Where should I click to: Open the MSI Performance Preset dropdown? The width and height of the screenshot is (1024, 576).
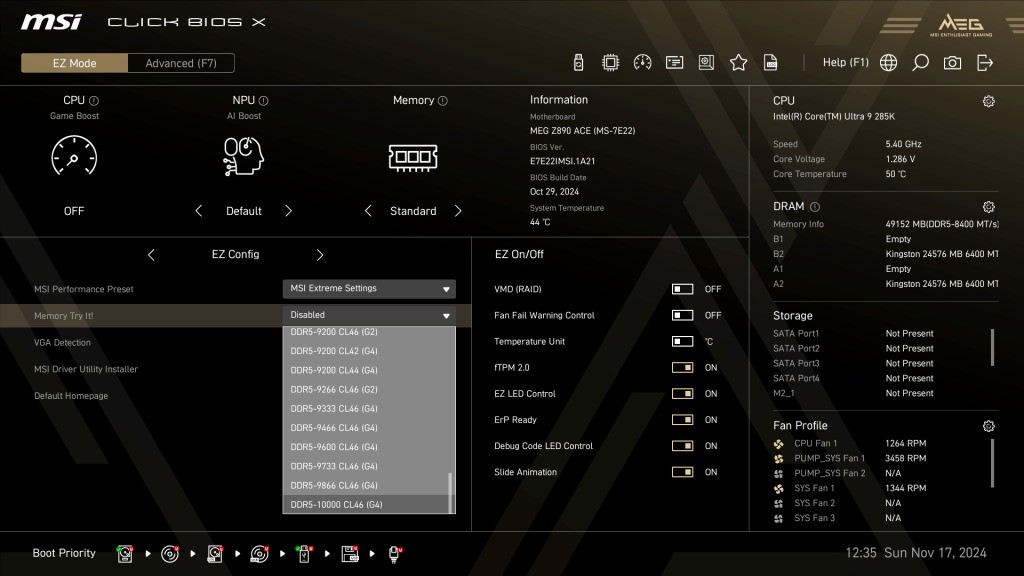point(369,289)
